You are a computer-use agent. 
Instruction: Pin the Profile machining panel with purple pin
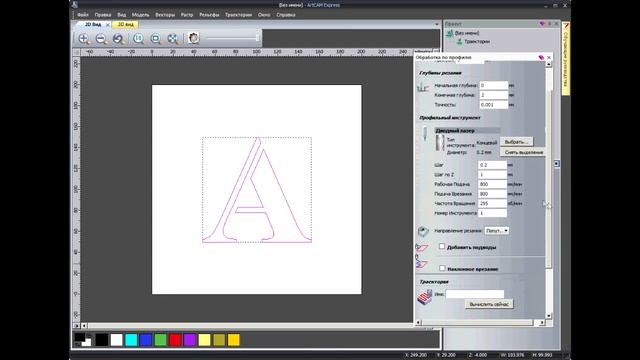pos(541,58)
